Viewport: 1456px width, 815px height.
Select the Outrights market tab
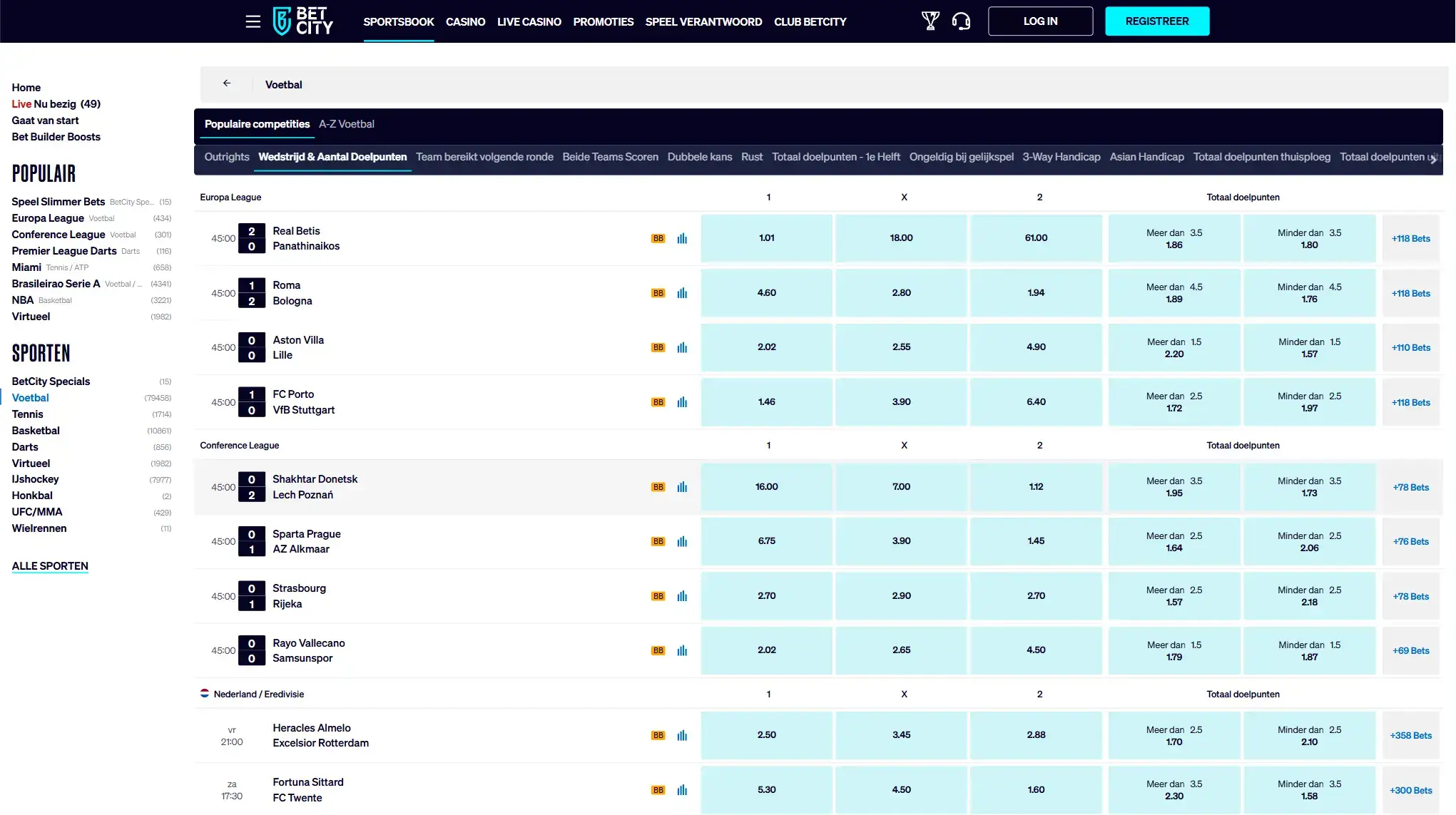227,157
